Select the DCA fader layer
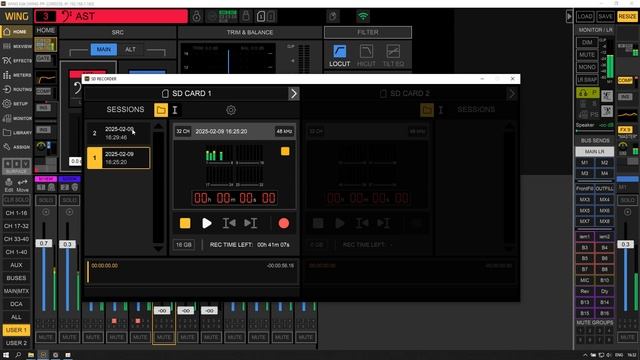 [x=16, y=304]
